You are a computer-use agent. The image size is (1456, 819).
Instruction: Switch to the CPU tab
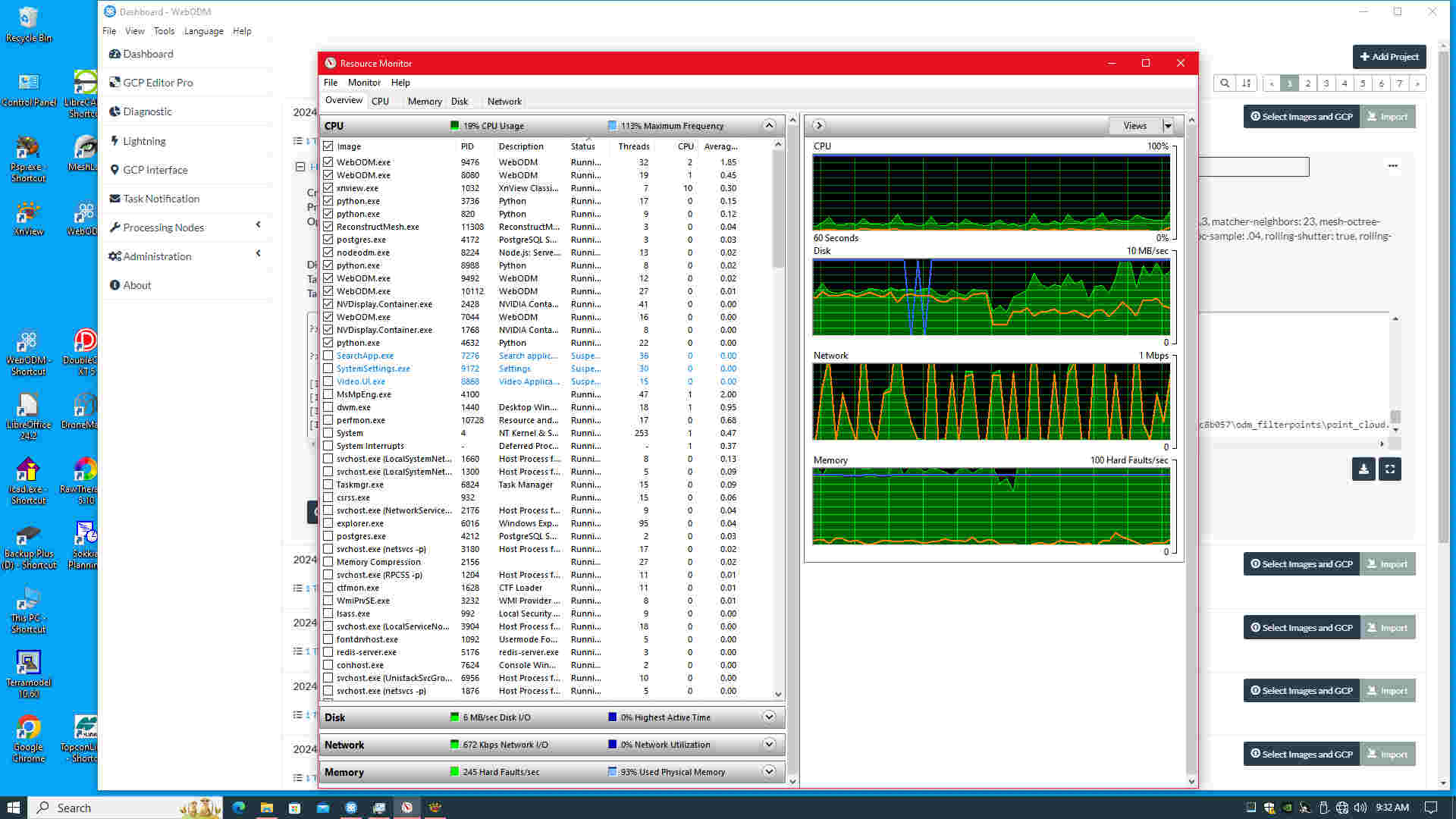(x=380, y=102)
